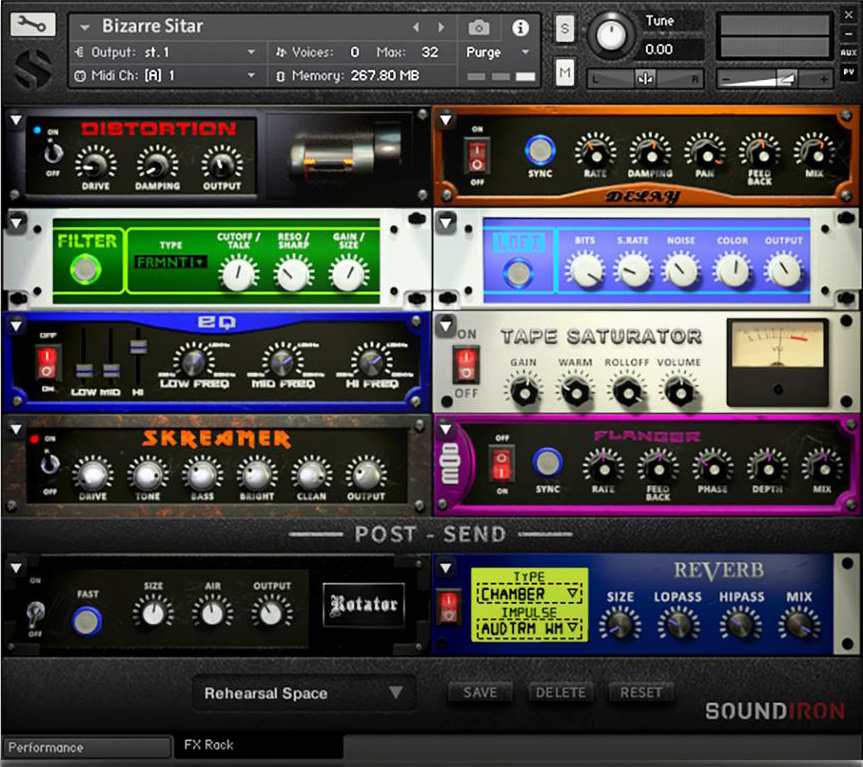Click the PV icon below AUX

tap(849, 71)
